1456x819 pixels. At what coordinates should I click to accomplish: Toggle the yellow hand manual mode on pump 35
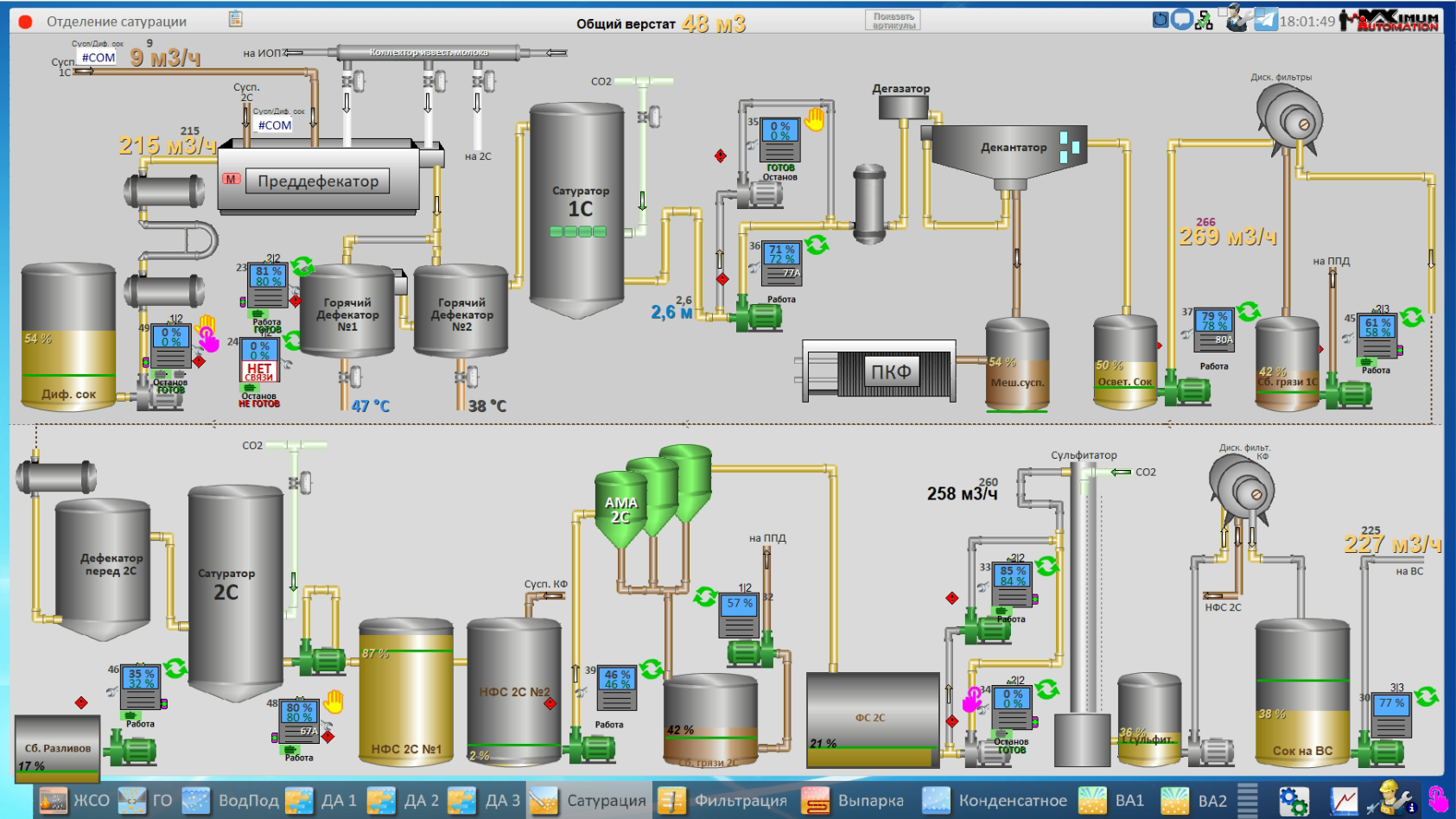point(814,119)
